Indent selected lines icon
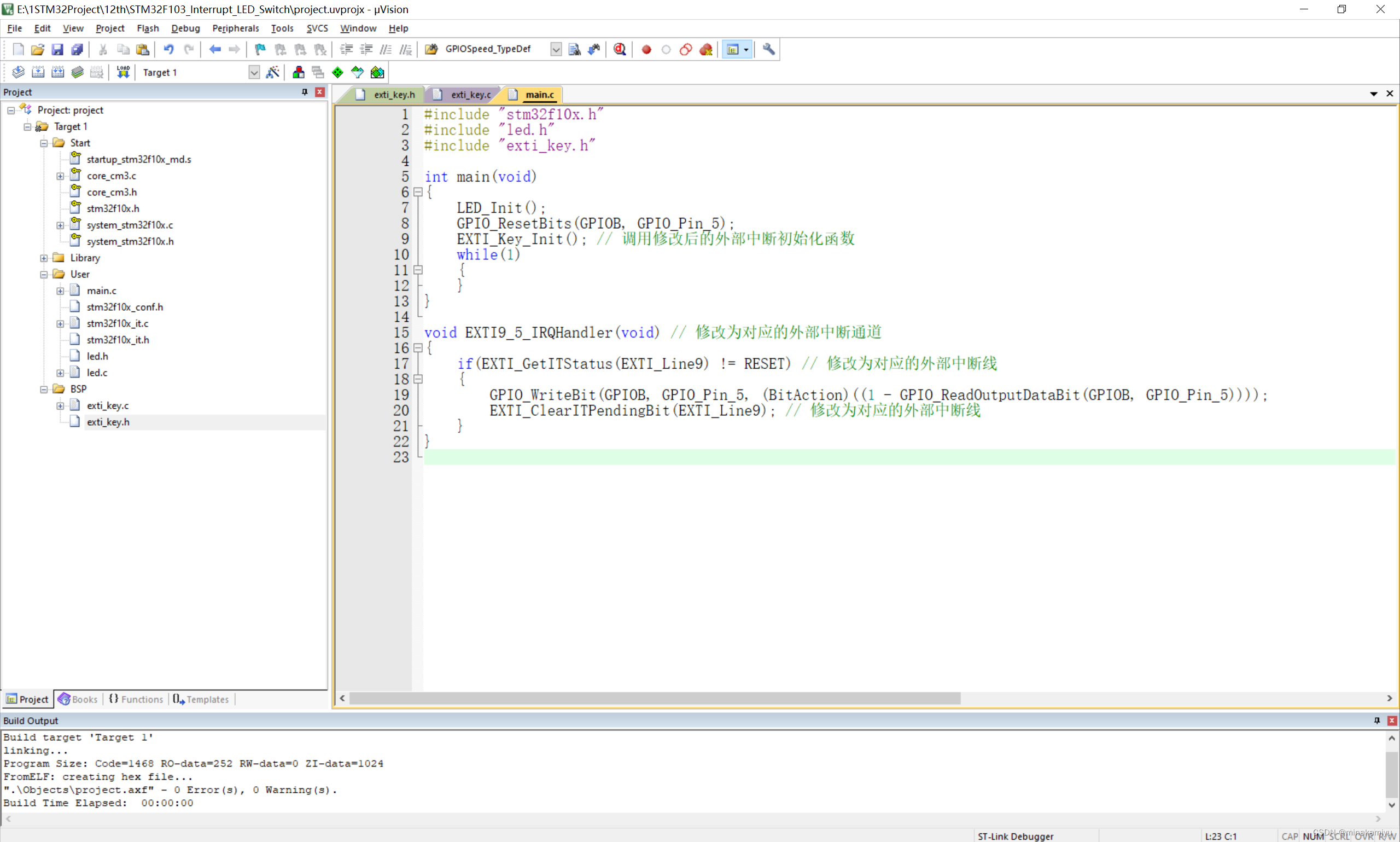Viewport: 1400px width, 842px height. coord(347,49)
